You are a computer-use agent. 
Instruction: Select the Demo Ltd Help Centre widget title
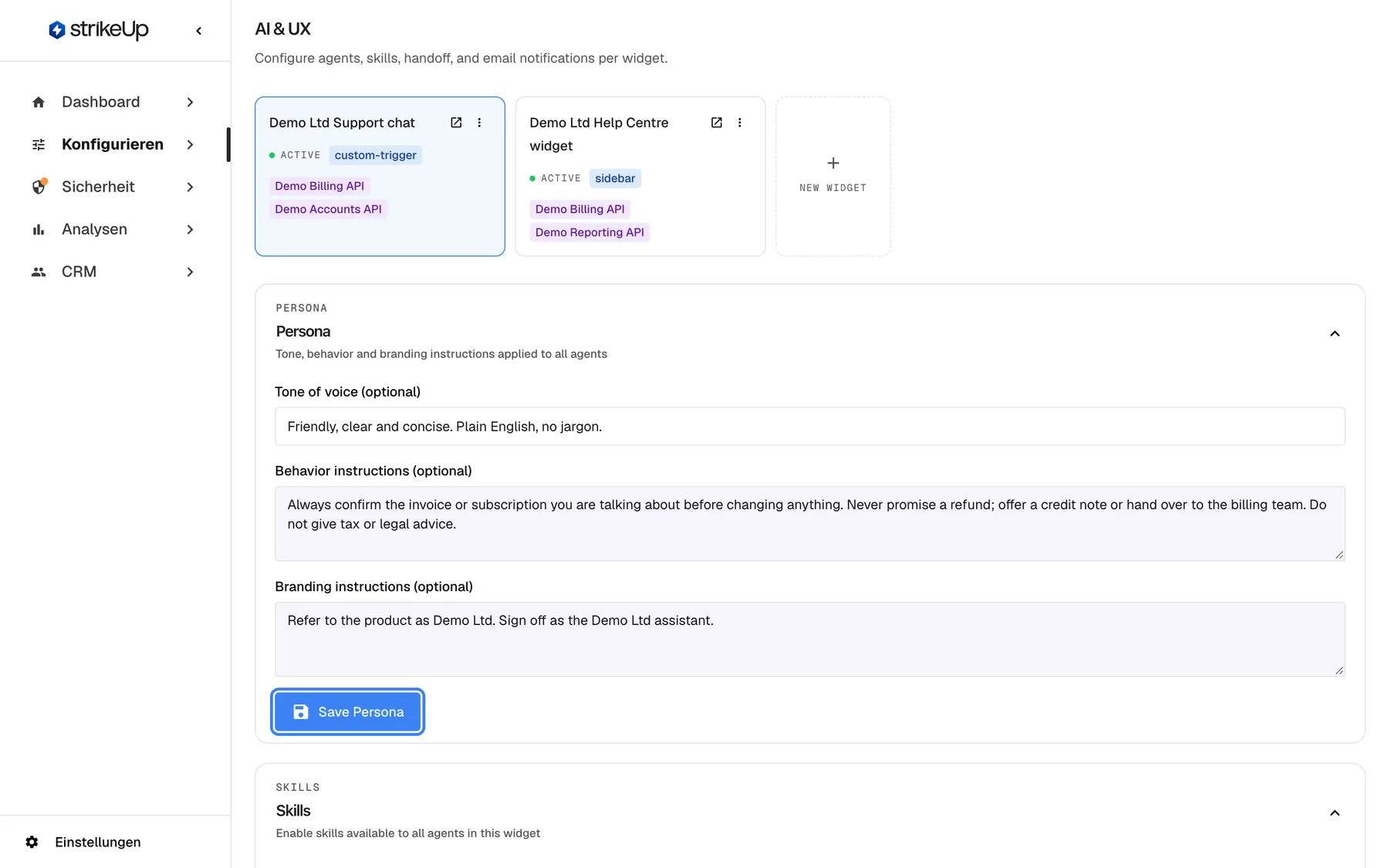599,134
